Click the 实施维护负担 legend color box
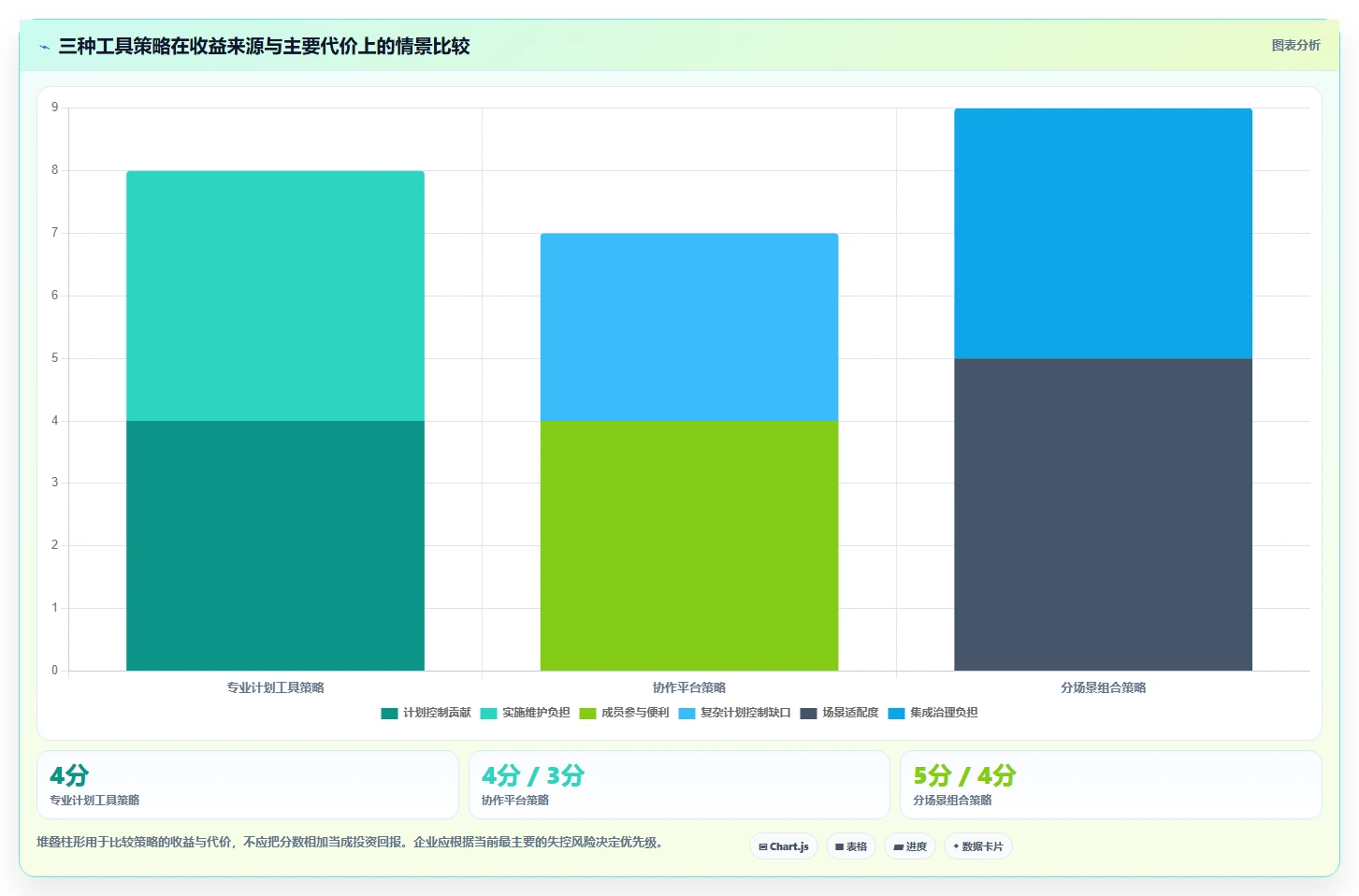Image resolution: width=1359 pixels, height=896 pixels. click(x=488, y=713)
